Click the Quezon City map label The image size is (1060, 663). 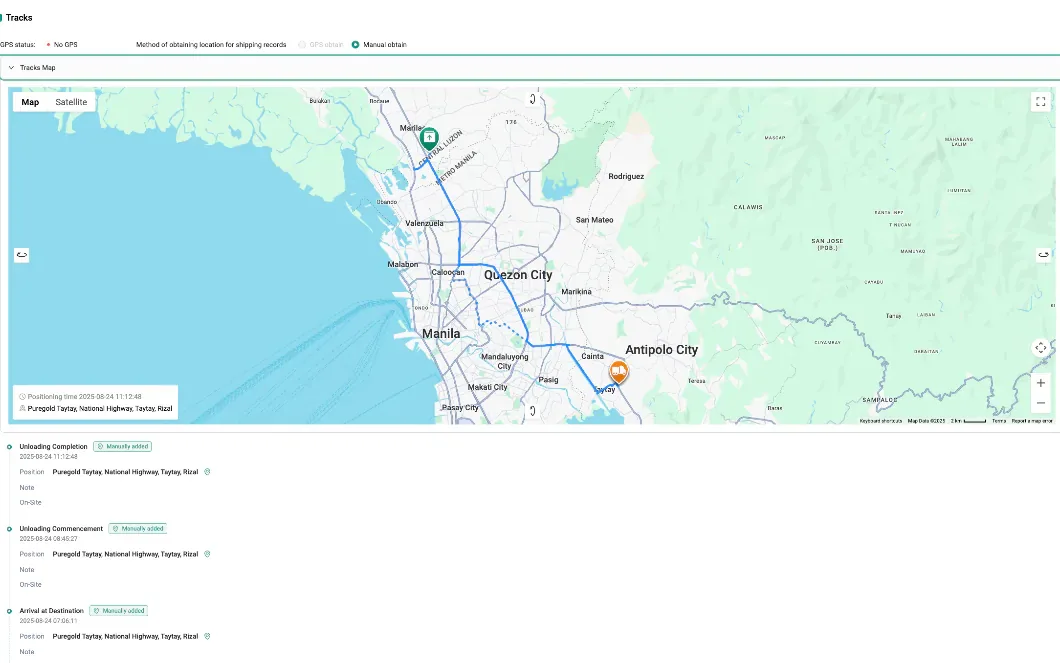518,275
